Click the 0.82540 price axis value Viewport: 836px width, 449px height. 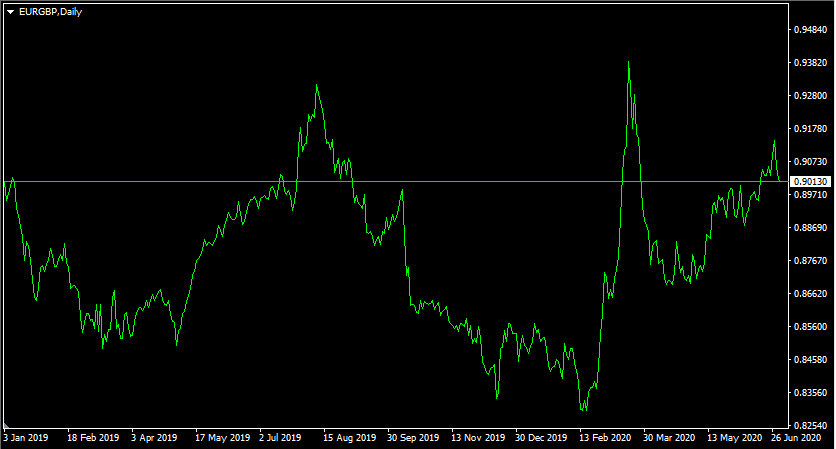[810, 426]
